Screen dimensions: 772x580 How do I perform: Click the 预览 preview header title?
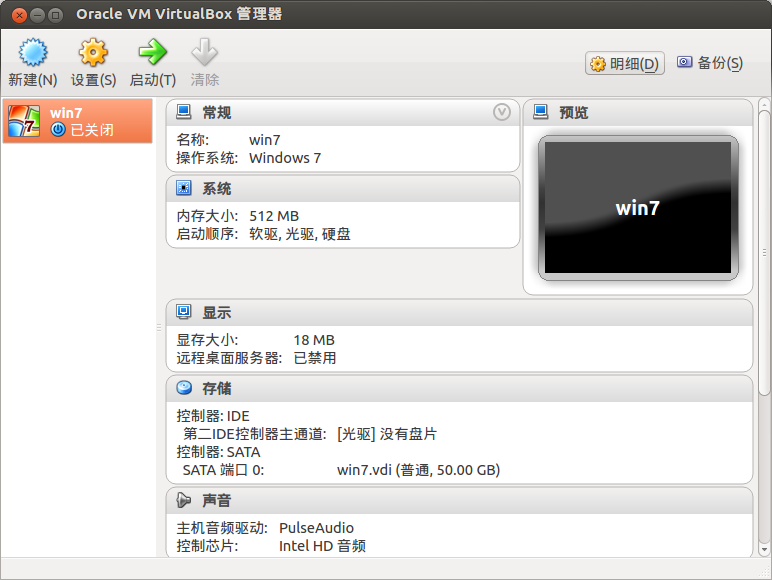574,113
